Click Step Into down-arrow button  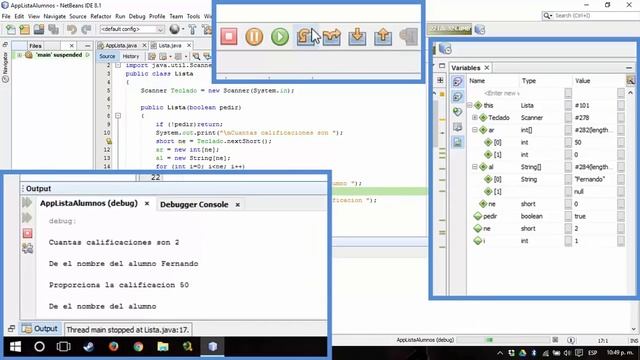click(357, 36)
